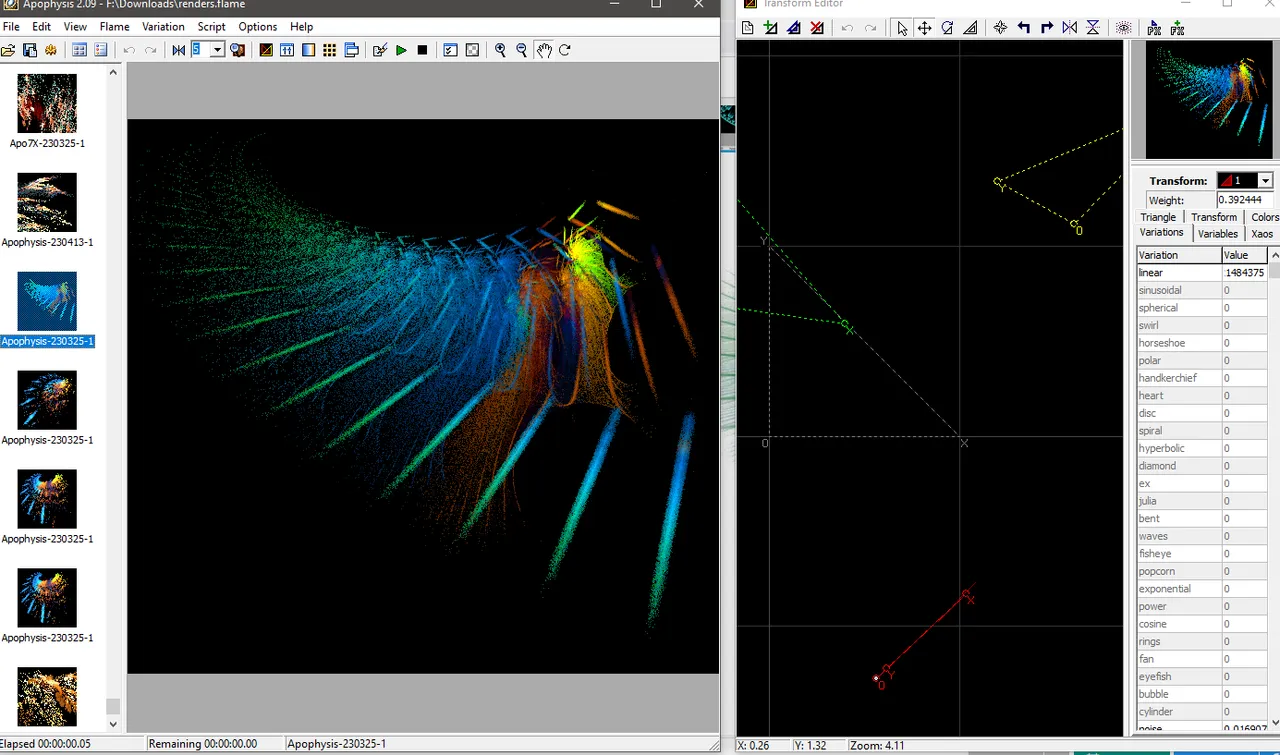
Task: Activate rotate mode in Transform Editor
Action: point(947,28)
